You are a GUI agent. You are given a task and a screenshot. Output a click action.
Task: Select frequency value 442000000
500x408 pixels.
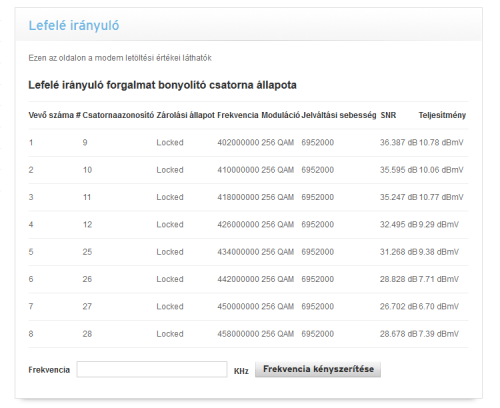click(x=238, y=279)
